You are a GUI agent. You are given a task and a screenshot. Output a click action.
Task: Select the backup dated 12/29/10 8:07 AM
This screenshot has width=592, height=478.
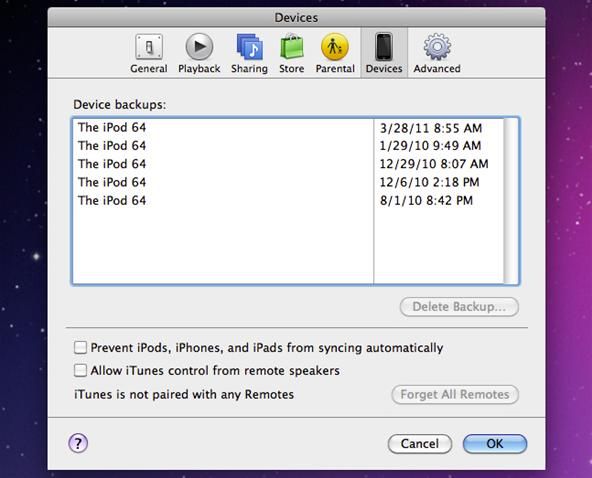[288, 164]
